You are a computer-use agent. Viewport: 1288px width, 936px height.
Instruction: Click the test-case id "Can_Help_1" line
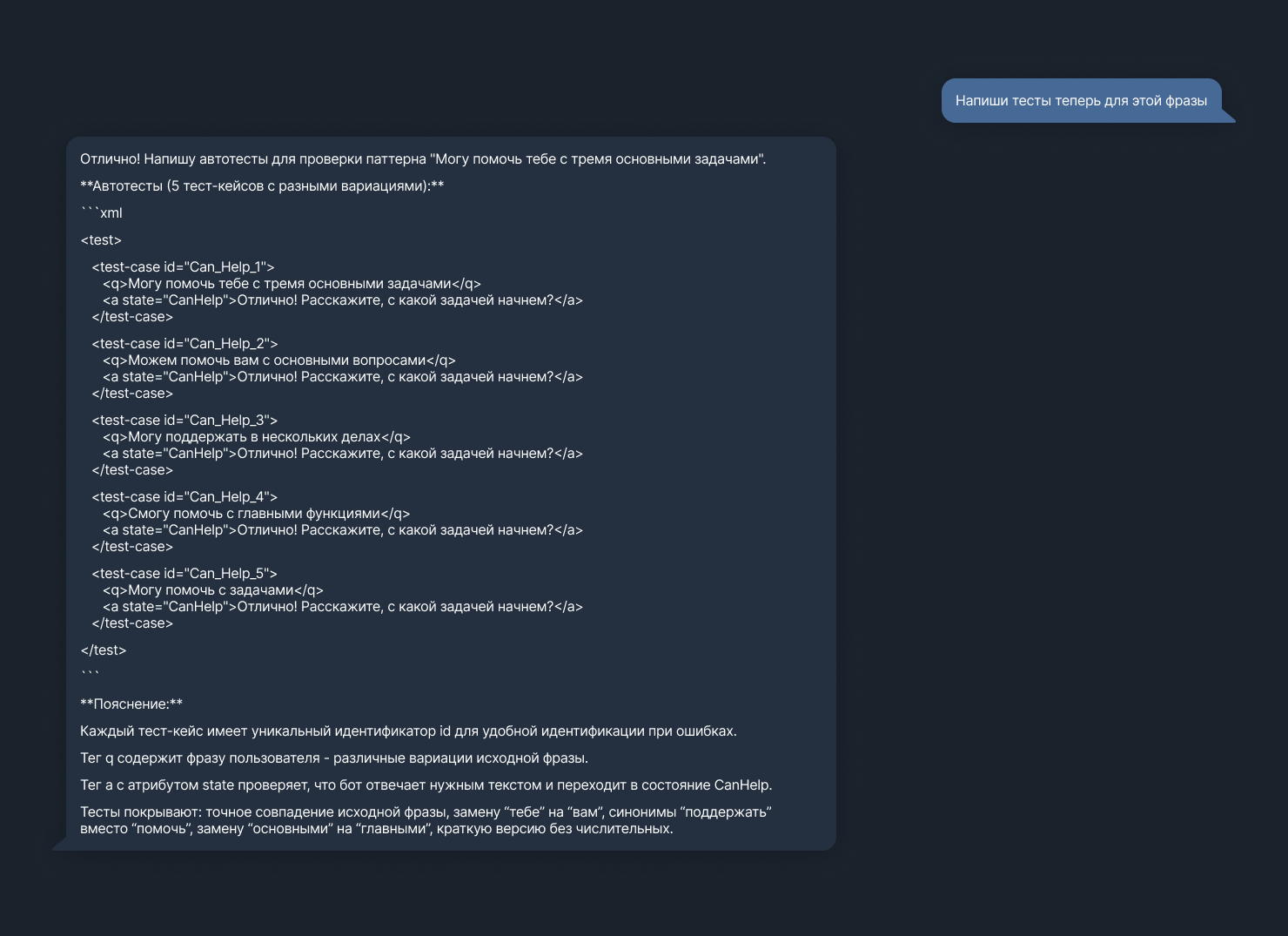pos(183,267)
